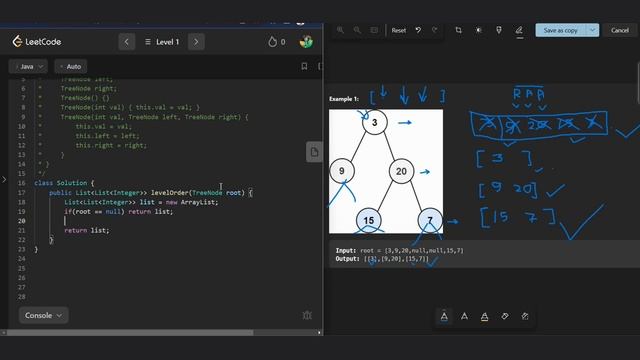Click the Cancel button
Screen dimensions: 640x360
620,30
